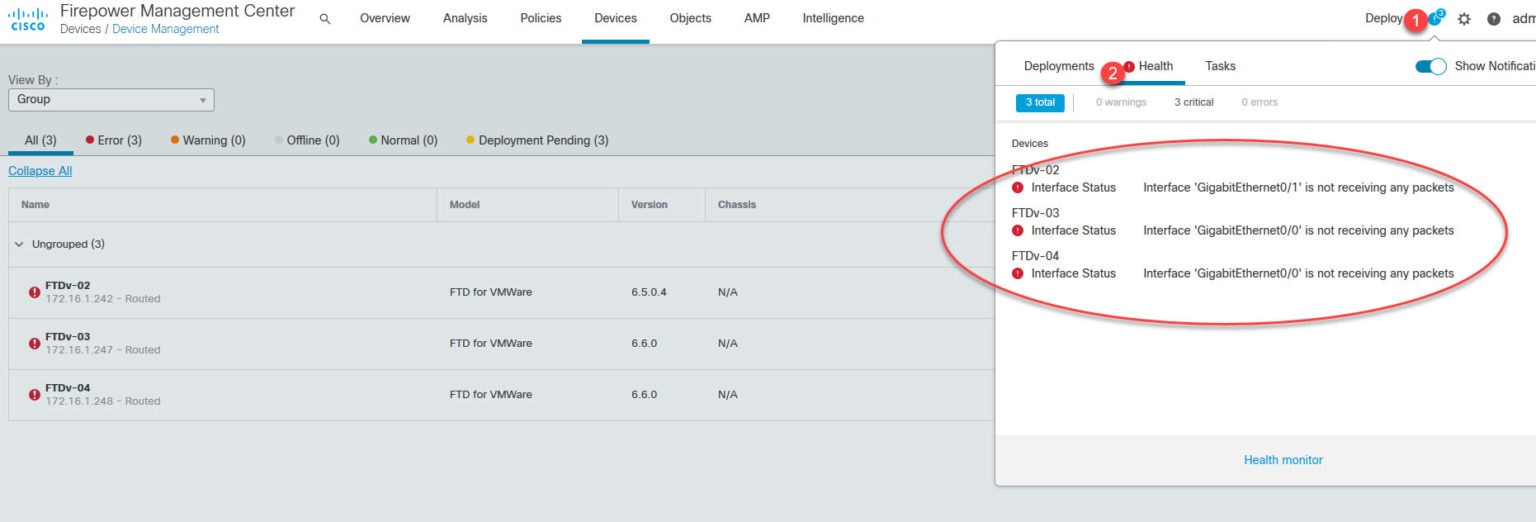Switch to the Deployments tab
The width and height of the screenshot is (1536, 522).
click(x=1059, y=66)
